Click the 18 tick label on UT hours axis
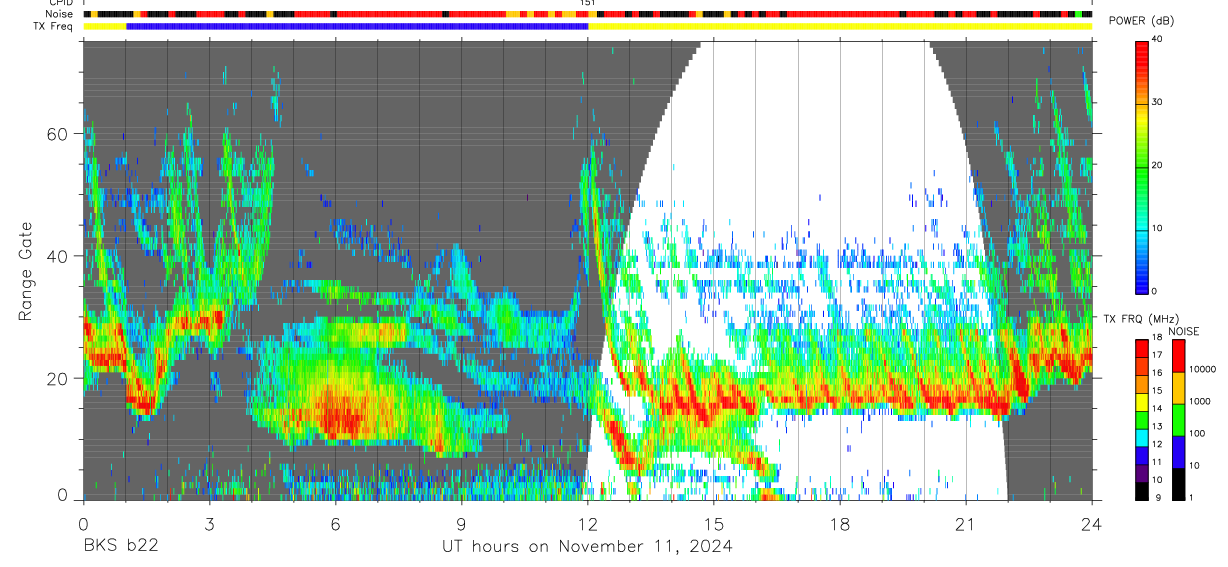Image resolution: width=1228 pixels, height=567 pixels. tap(840, 523)
